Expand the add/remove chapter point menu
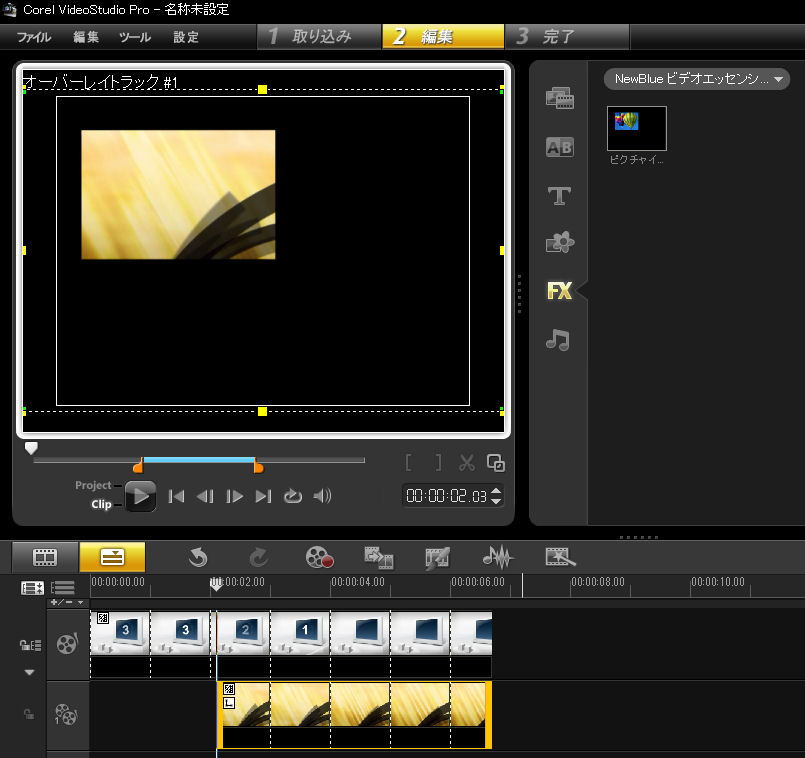The image size is (805, 758). [x=68, y=602]
